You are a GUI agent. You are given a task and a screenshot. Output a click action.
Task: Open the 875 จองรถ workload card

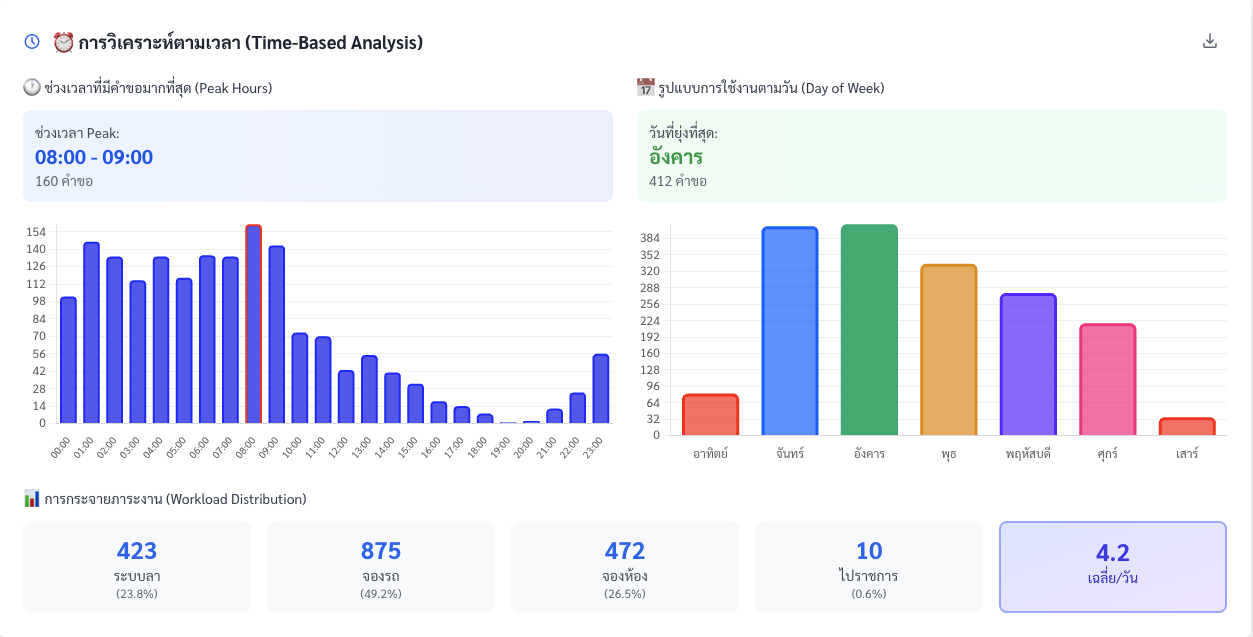click(381, 567)
